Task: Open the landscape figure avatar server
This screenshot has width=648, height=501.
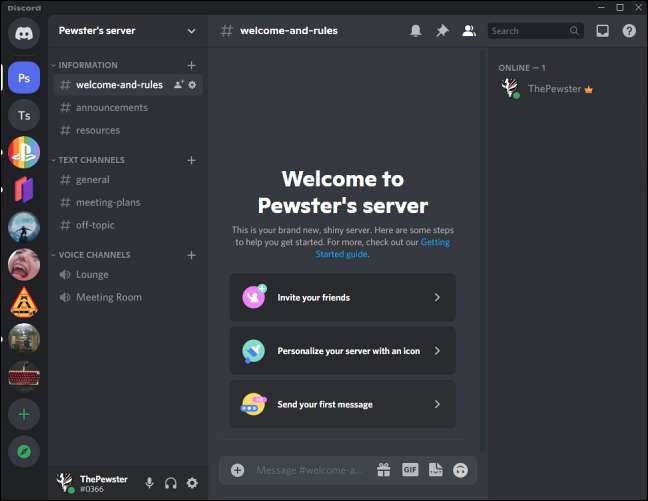Action: (24, 227)
